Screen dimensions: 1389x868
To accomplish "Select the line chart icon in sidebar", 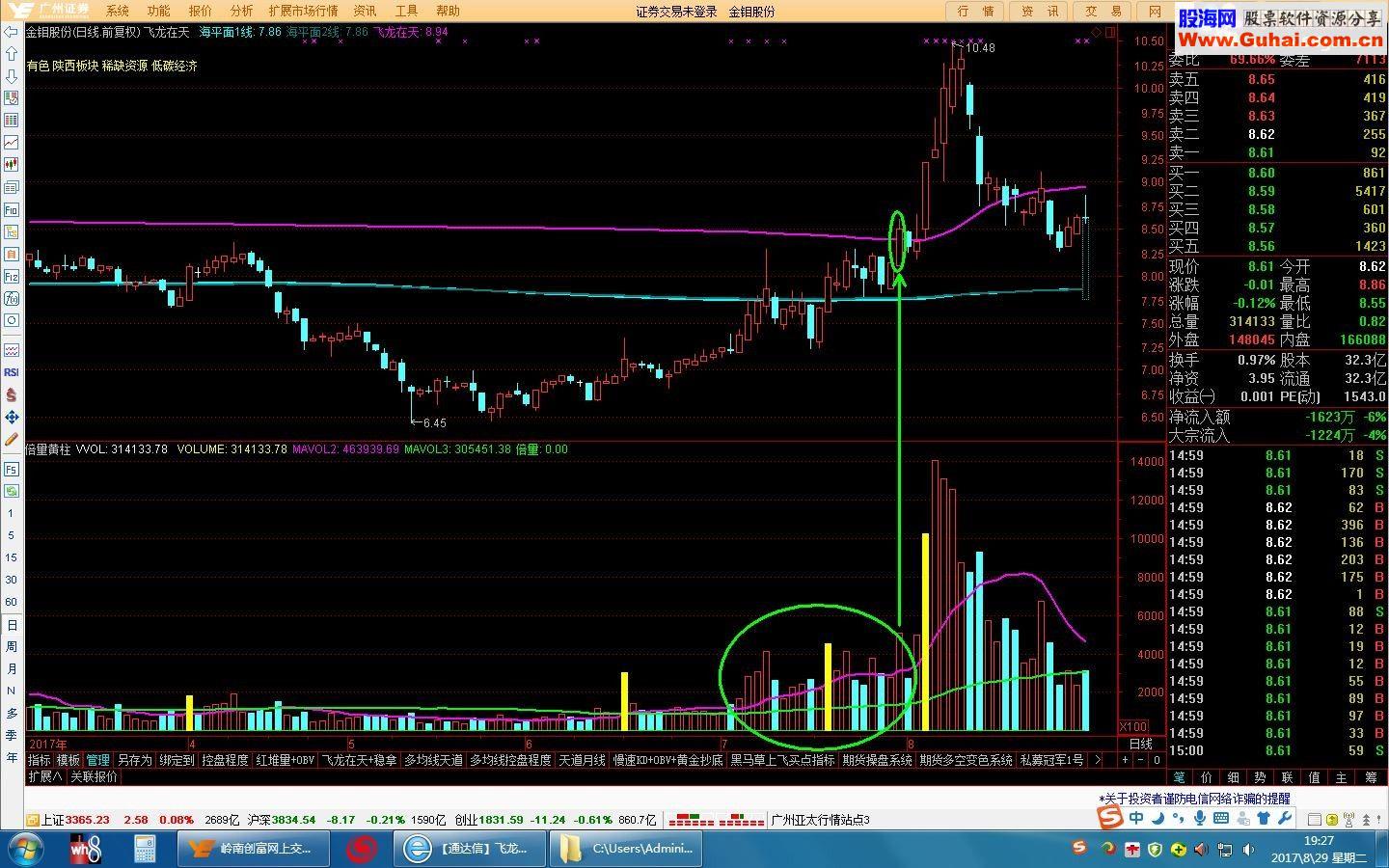I will [12, 143].
